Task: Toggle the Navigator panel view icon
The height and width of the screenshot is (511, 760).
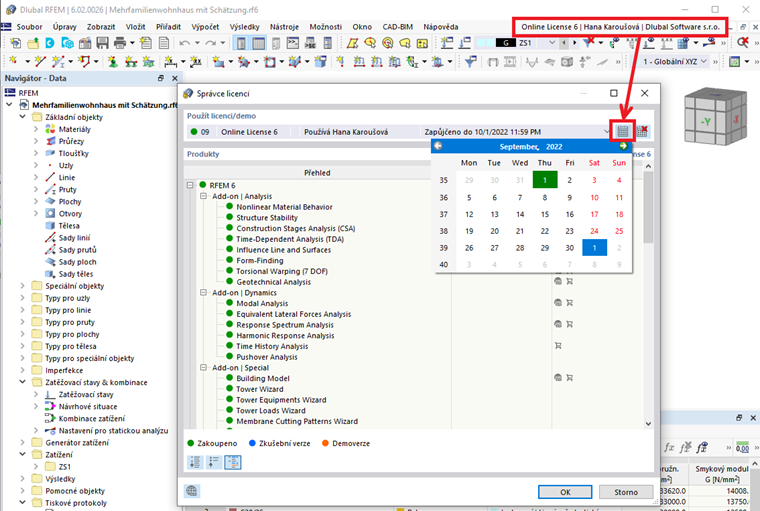Action: pyautogui.click(x=240, y=43)
